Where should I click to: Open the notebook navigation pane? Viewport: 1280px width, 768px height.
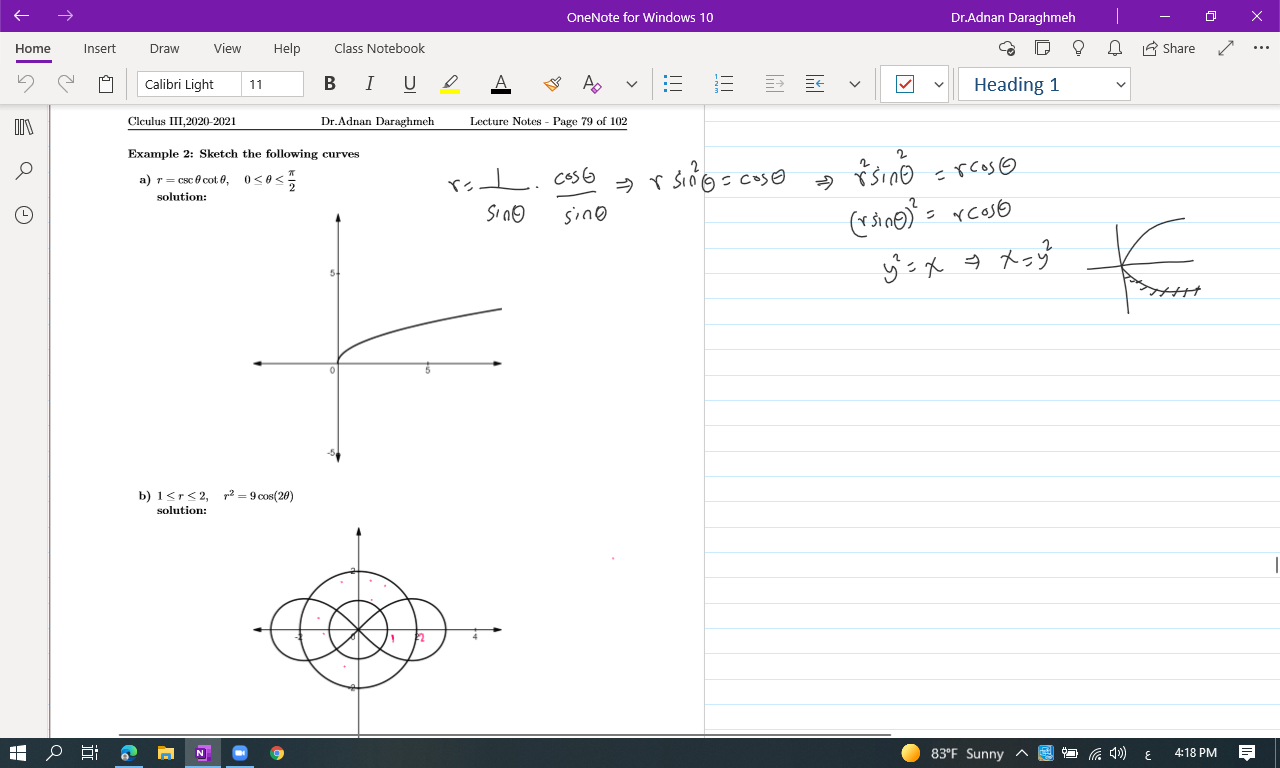click(24, 127)
